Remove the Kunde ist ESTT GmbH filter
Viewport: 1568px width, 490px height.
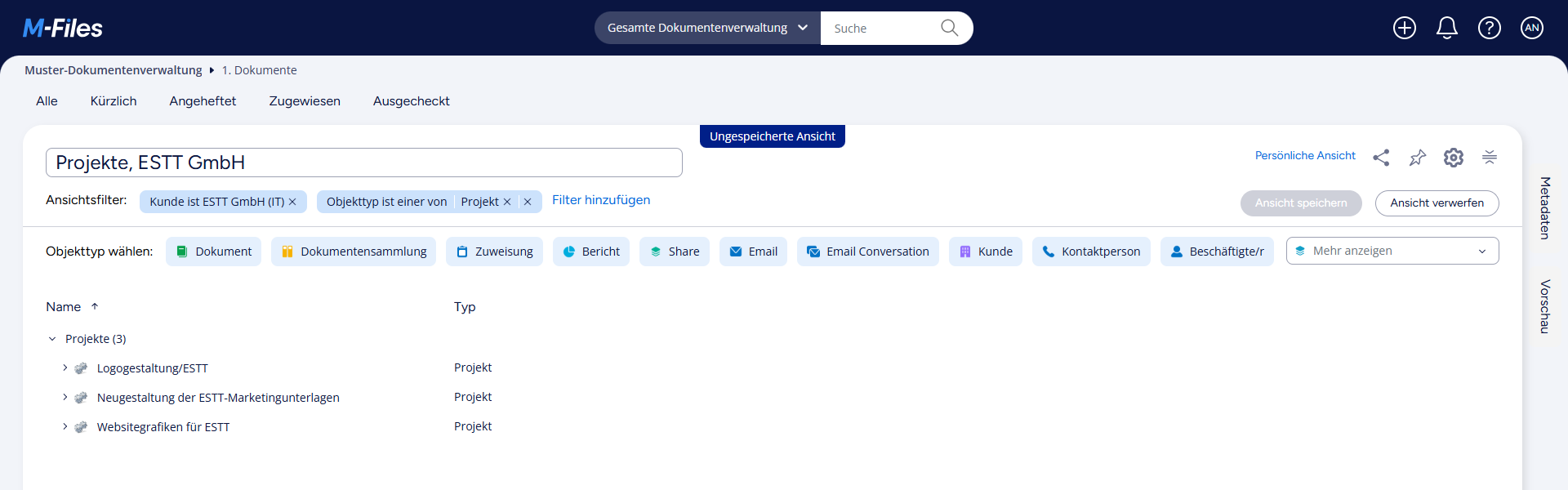(292, 202)
